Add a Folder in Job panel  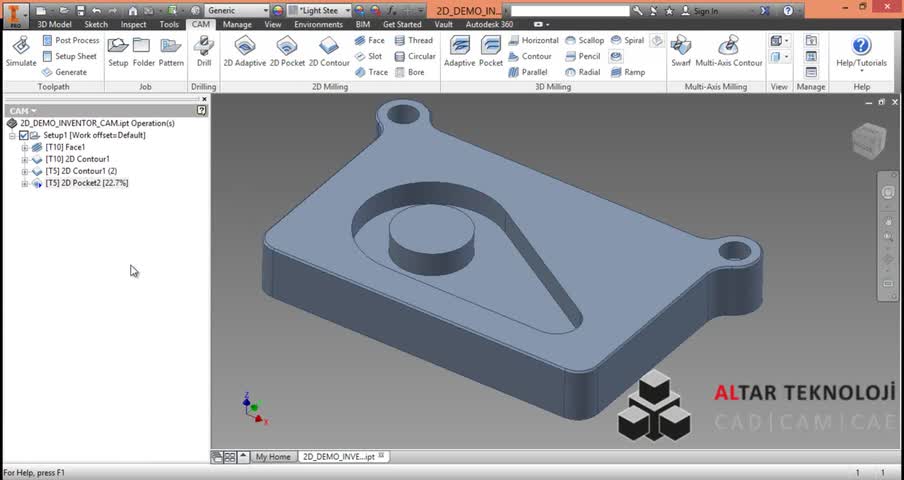click(144, 51)
